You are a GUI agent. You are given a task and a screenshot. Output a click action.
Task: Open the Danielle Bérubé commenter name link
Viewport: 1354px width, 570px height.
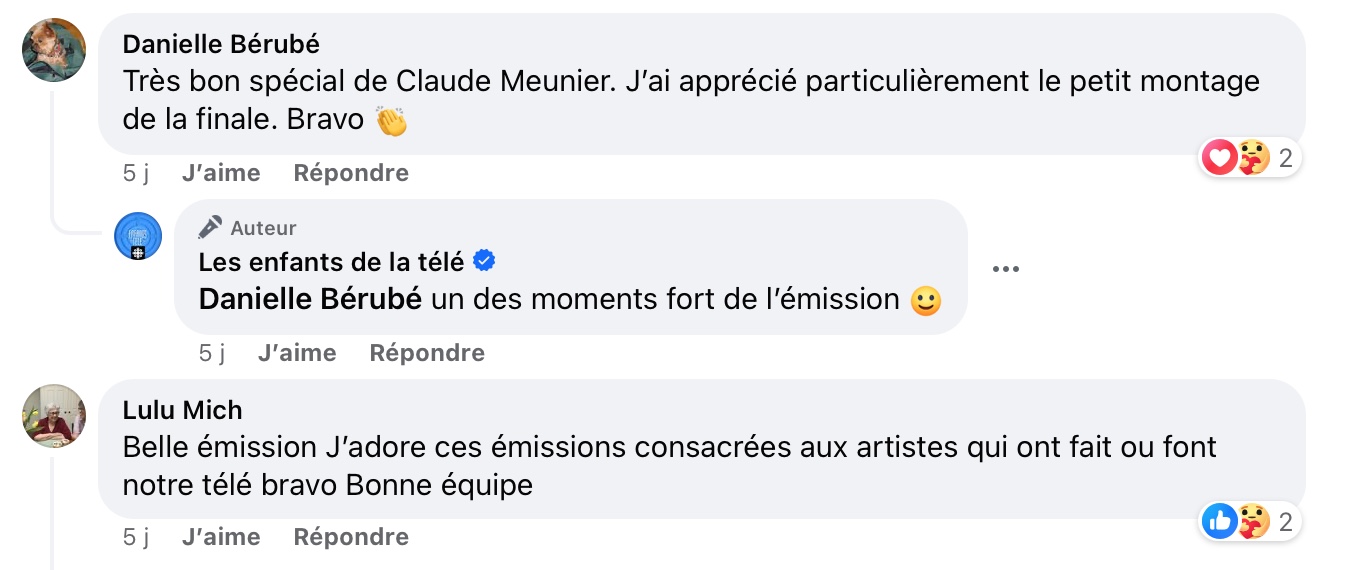[x=221, y=44]
